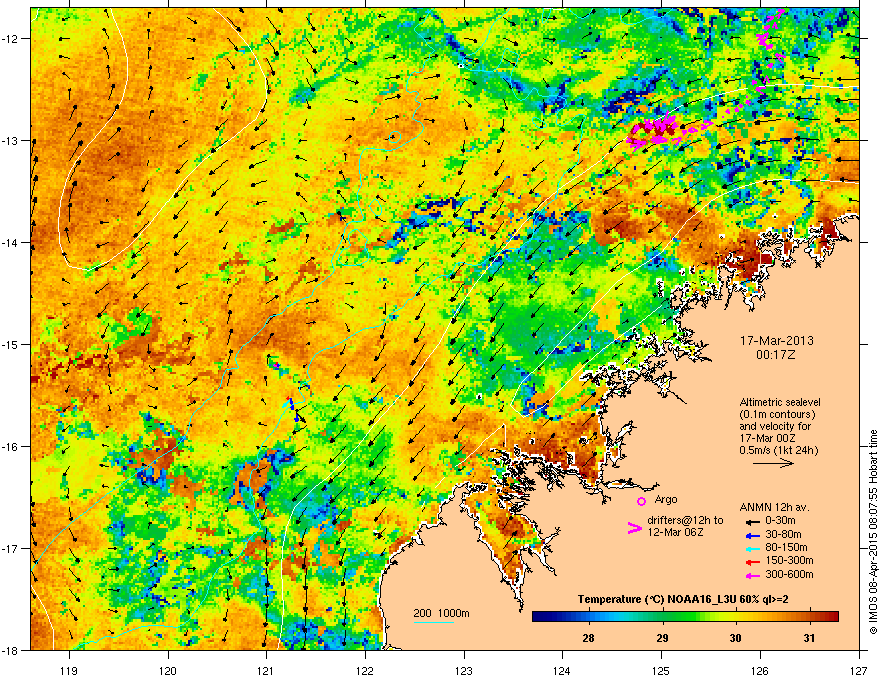Click the 0.5m/s velocity scale arrow
880x680 pixels.
coord(773,463)
